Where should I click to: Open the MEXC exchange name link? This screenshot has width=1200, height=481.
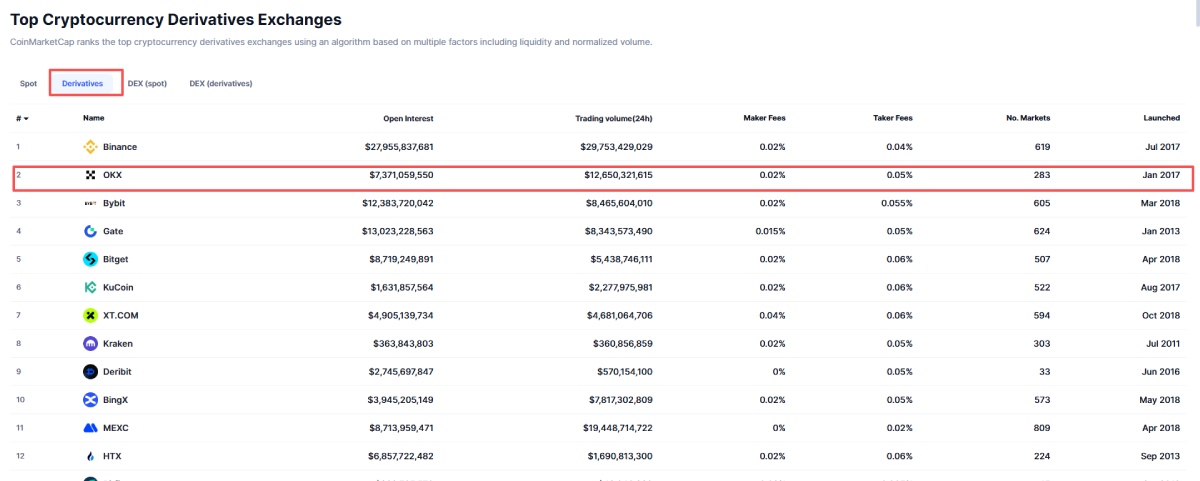click(116, 428)
